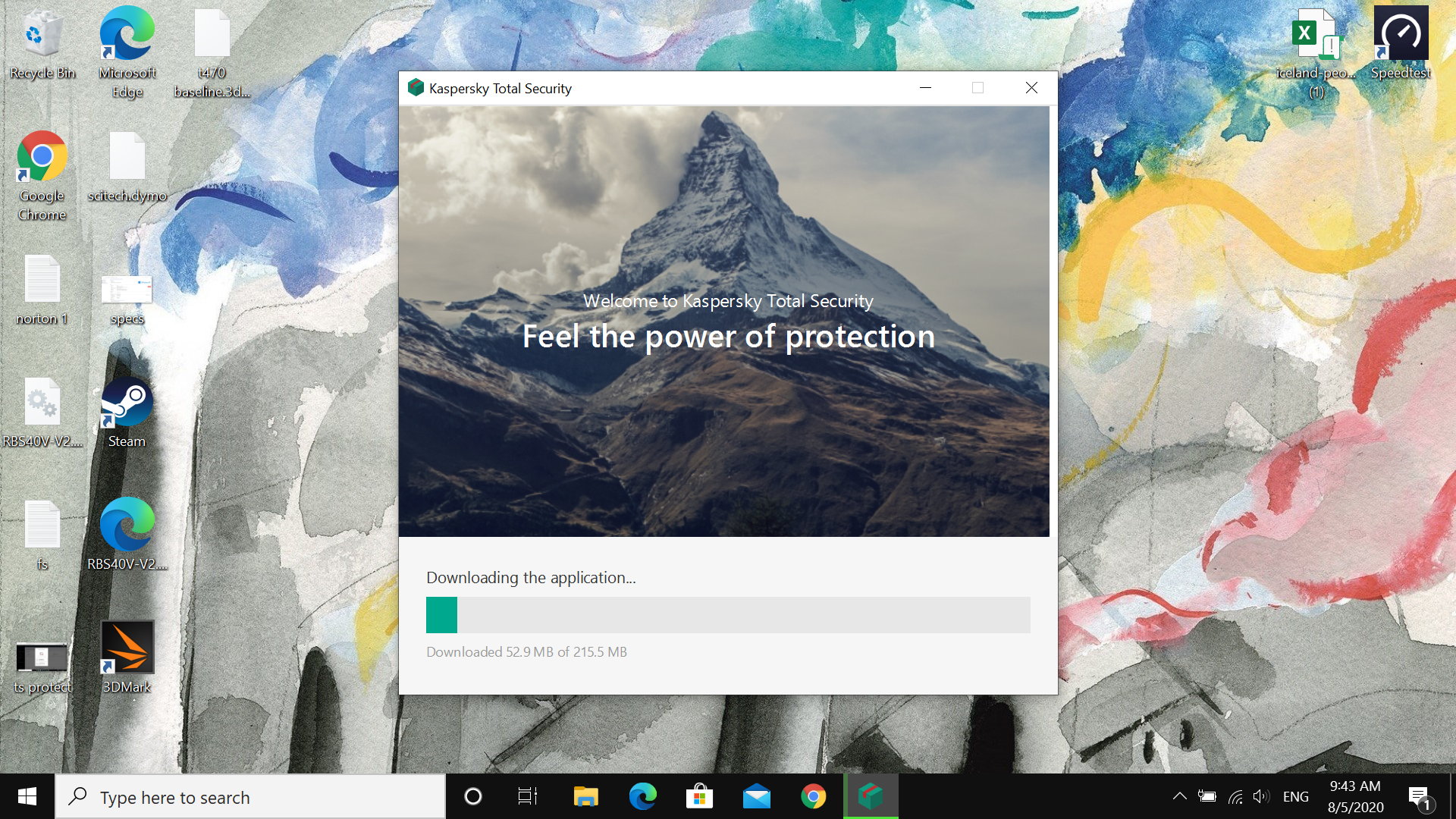
Task: Click the 'Type here to search' box
Action: [250, 796]
